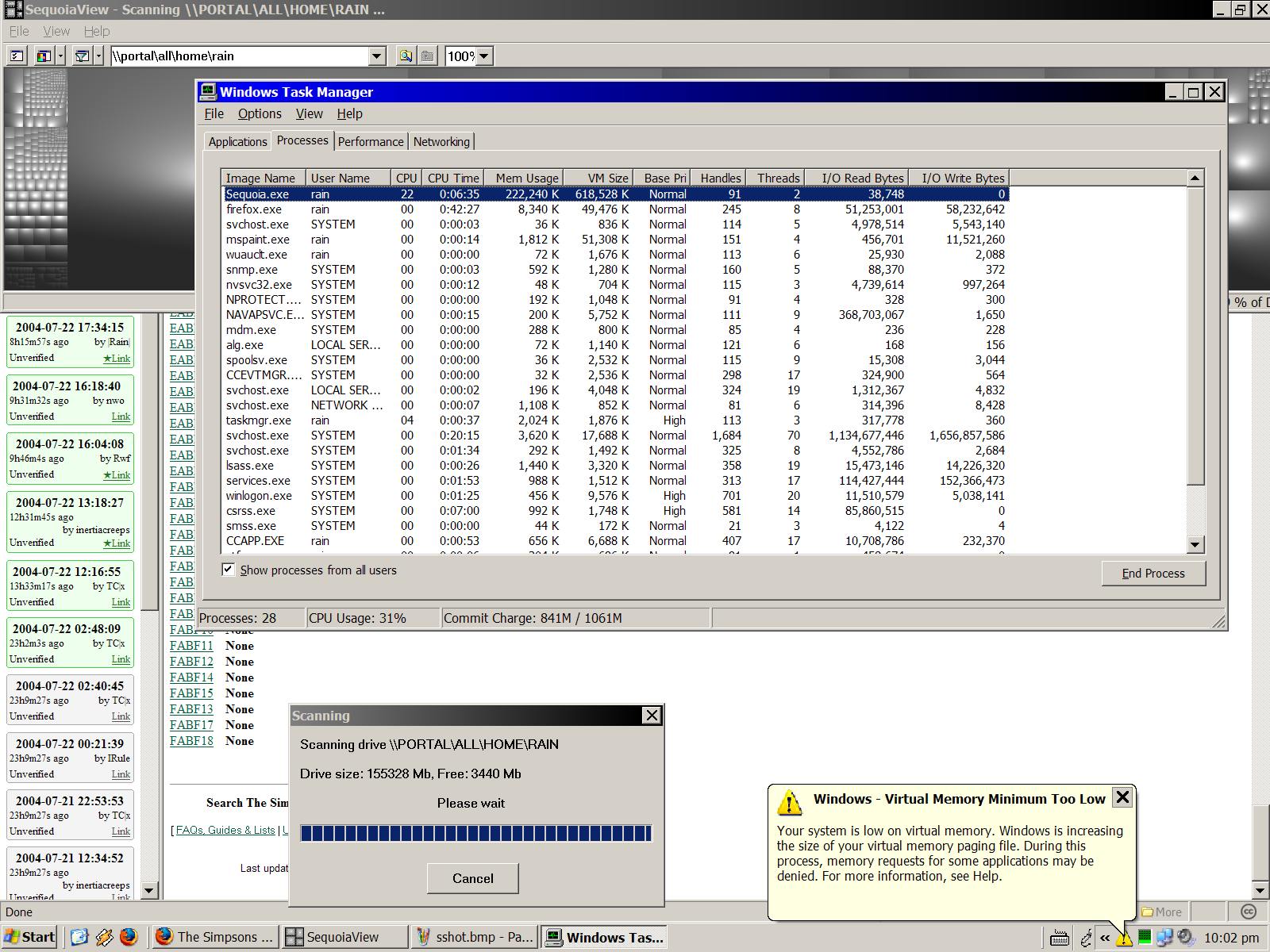Click the second quick launch tool icon
Screen dimensions: 1270x952
tap(104, 937)
